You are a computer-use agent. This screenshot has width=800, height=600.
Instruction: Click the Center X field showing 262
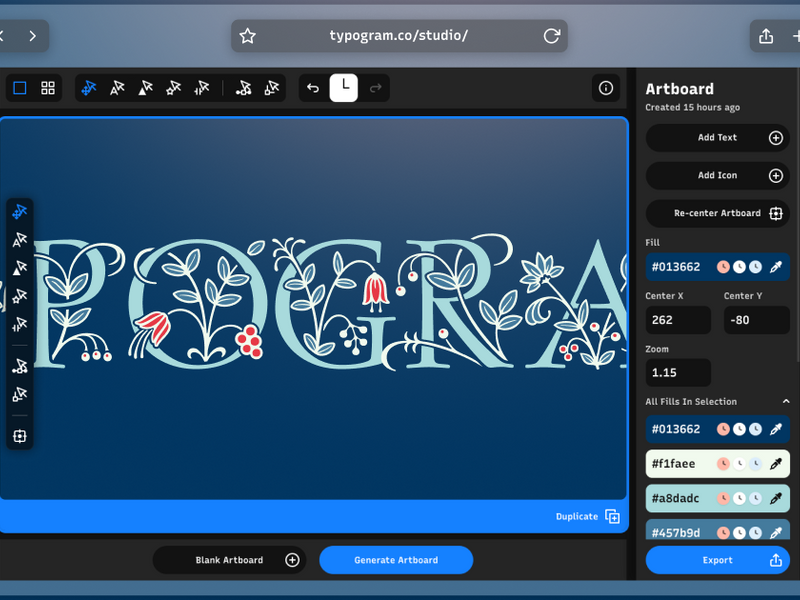coord(678,320)
